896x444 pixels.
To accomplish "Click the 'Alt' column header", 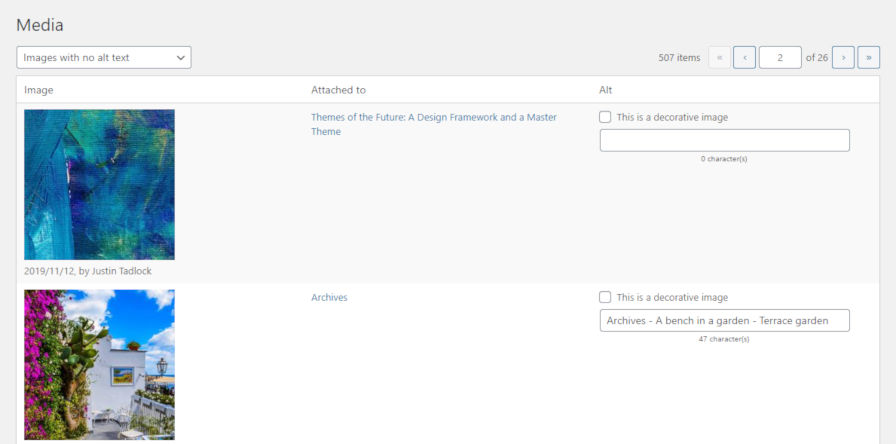I will (606, 90).
